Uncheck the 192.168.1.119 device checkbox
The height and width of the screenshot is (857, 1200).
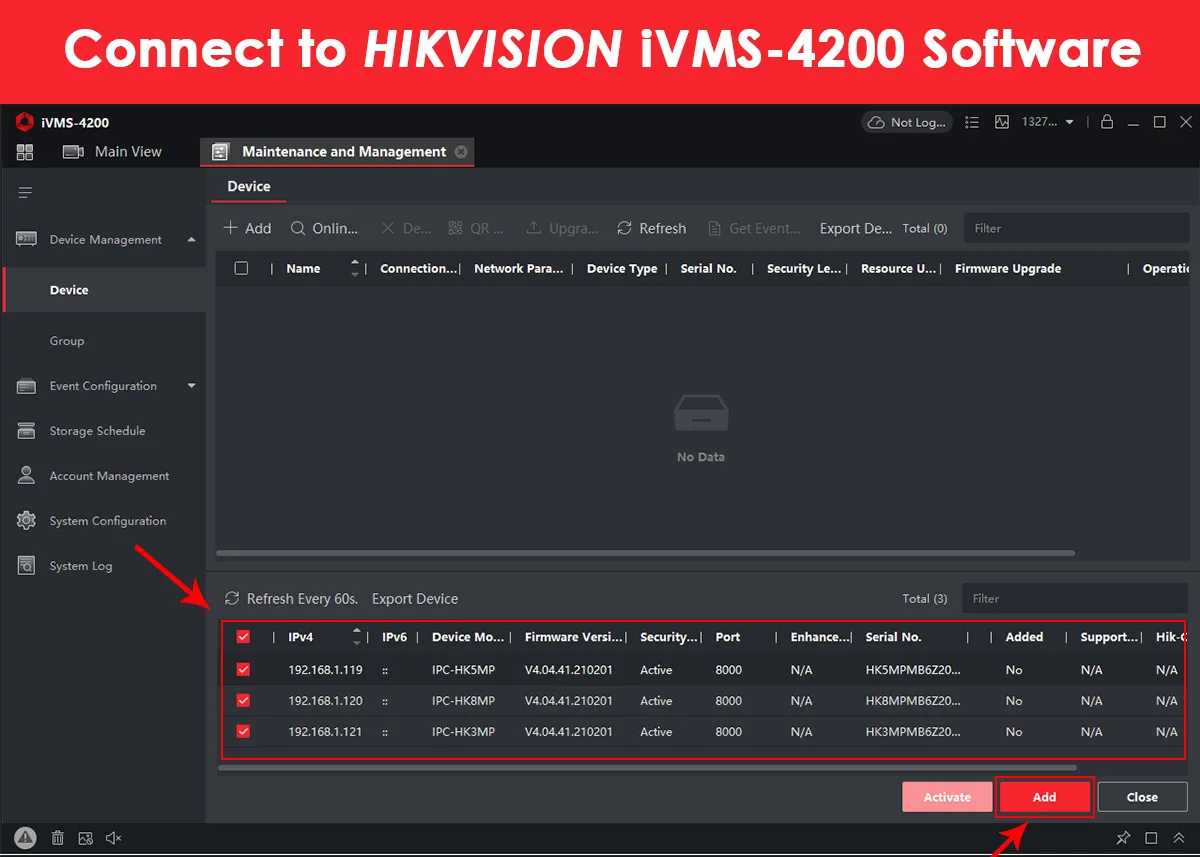pyautogui.click(x=243, y=669)
